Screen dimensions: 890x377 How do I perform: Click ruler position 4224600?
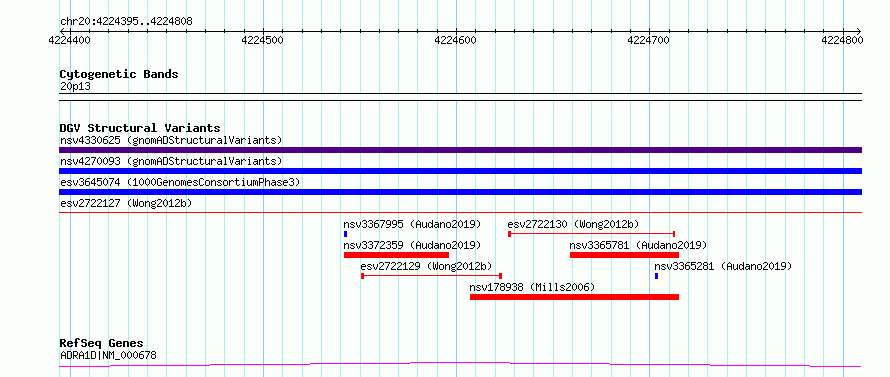point(456,40)
